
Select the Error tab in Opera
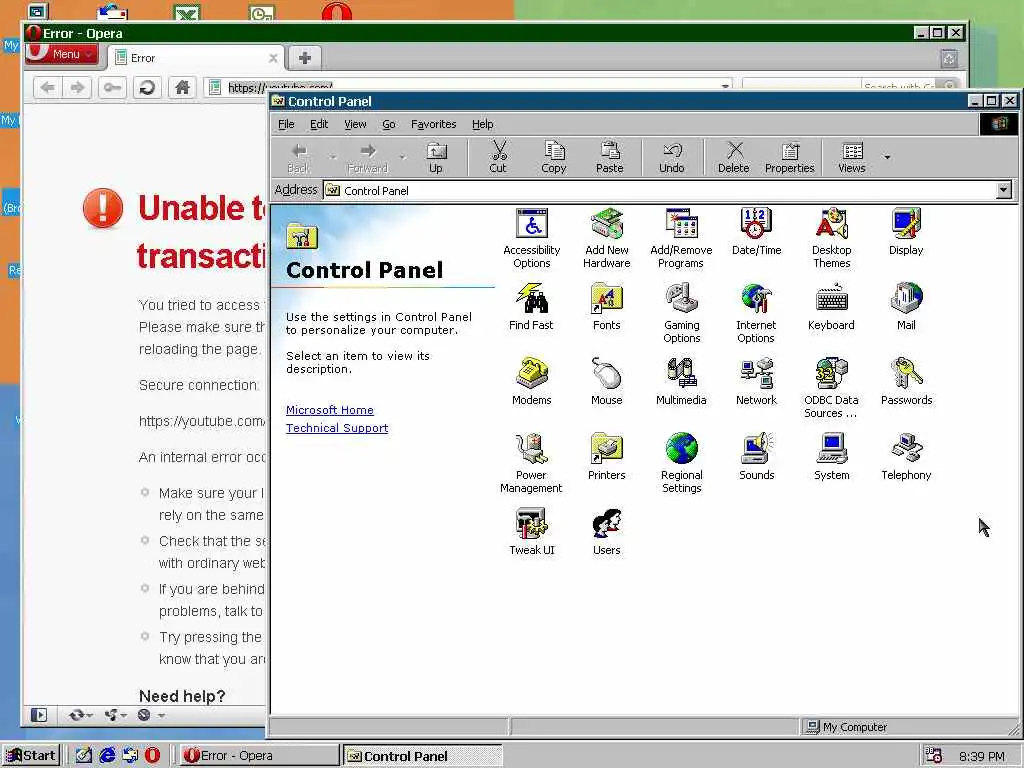(x=196, y=58)
